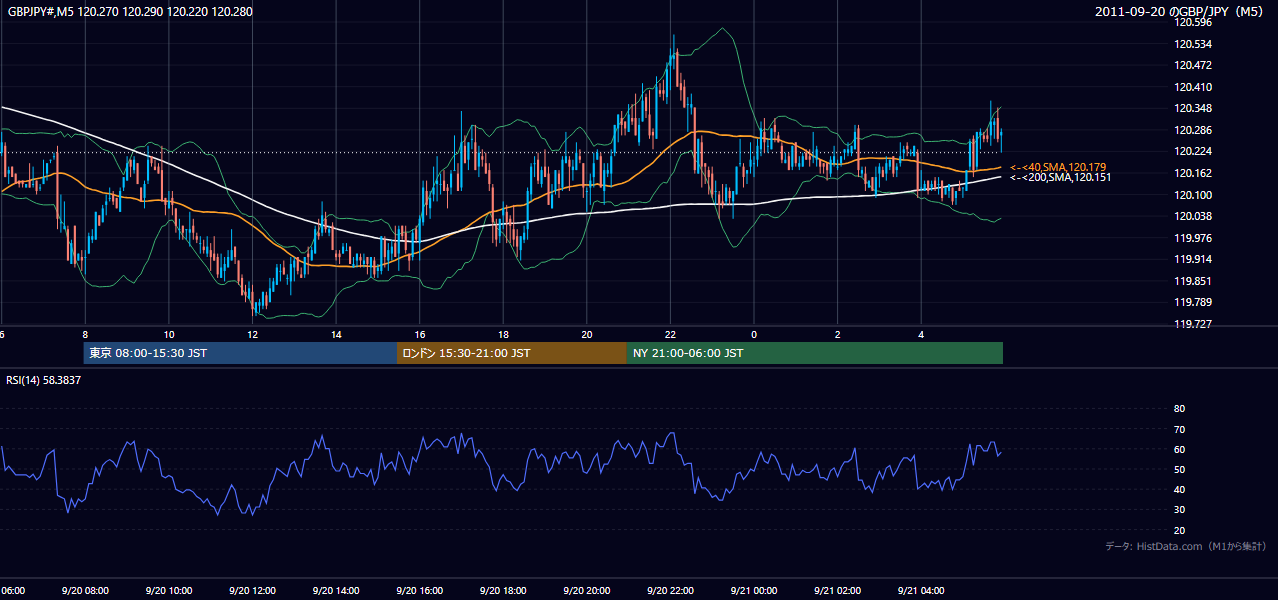Image resolution: width=1278 pixels, height=600 pixels.
Task: Click the chart title 2011-09-20 のGBP/JPY (M5)
Action: click(1180, 11)
